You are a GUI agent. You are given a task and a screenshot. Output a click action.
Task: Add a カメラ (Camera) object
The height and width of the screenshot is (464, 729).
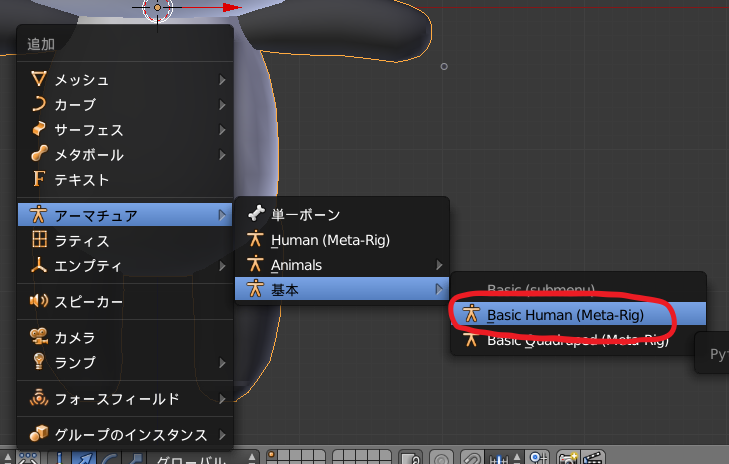[x=125, y=338]
